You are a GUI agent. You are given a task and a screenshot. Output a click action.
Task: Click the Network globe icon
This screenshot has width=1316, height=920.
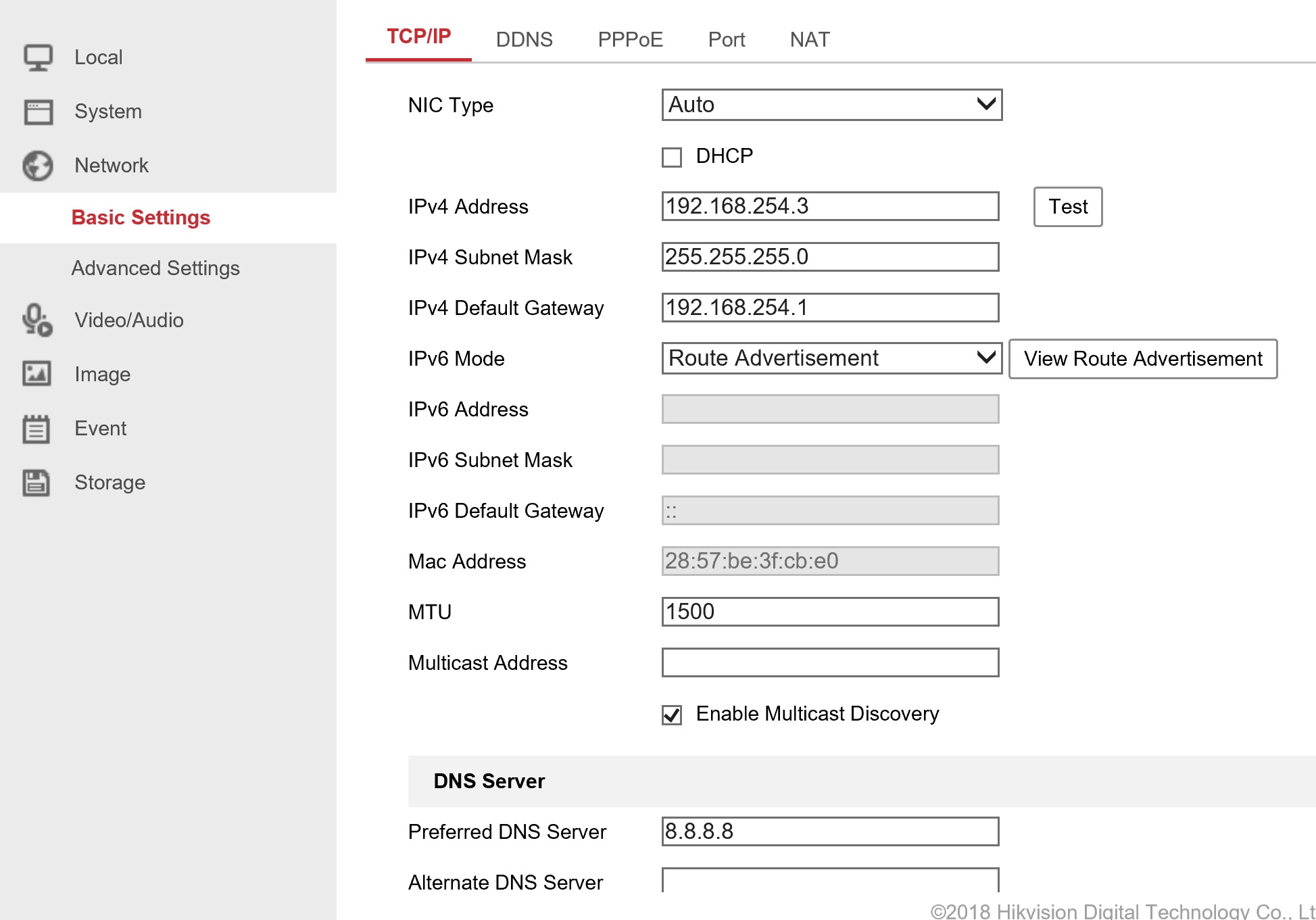[38, 166]
